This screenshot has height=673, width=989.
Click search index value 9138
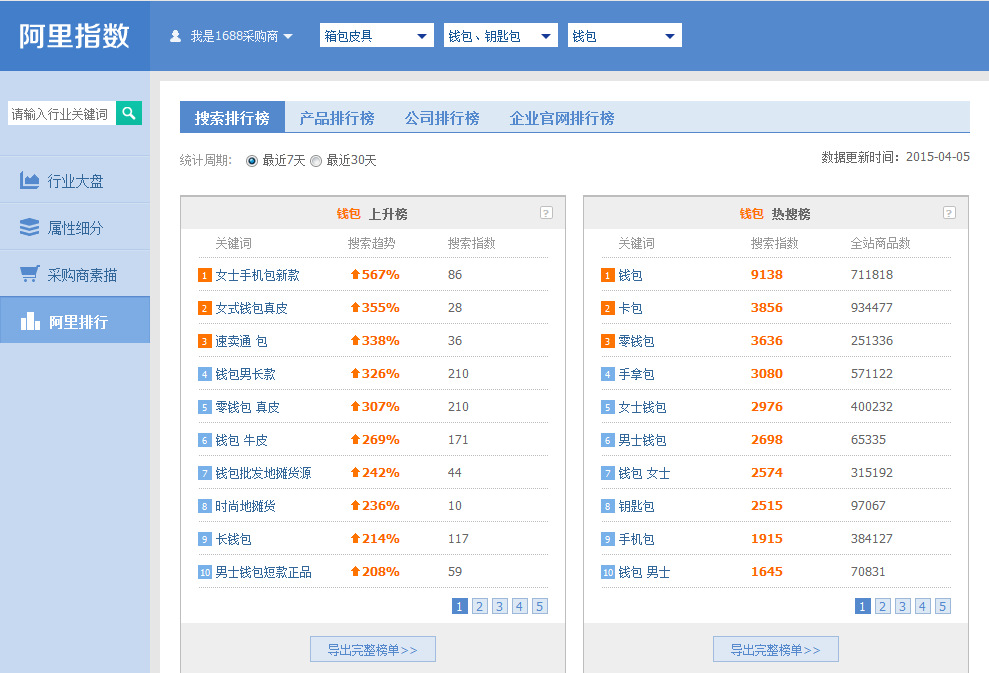pos(766,274)
